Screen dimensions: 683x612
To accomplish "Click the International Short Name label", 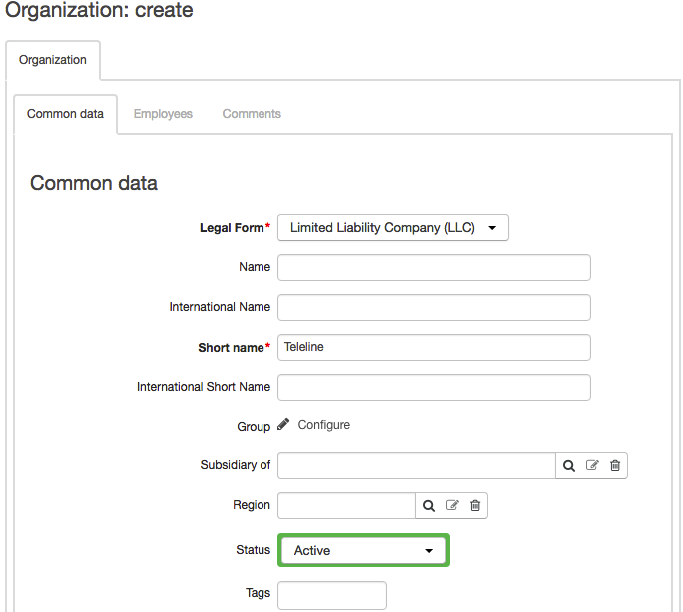I will [203, 387].
